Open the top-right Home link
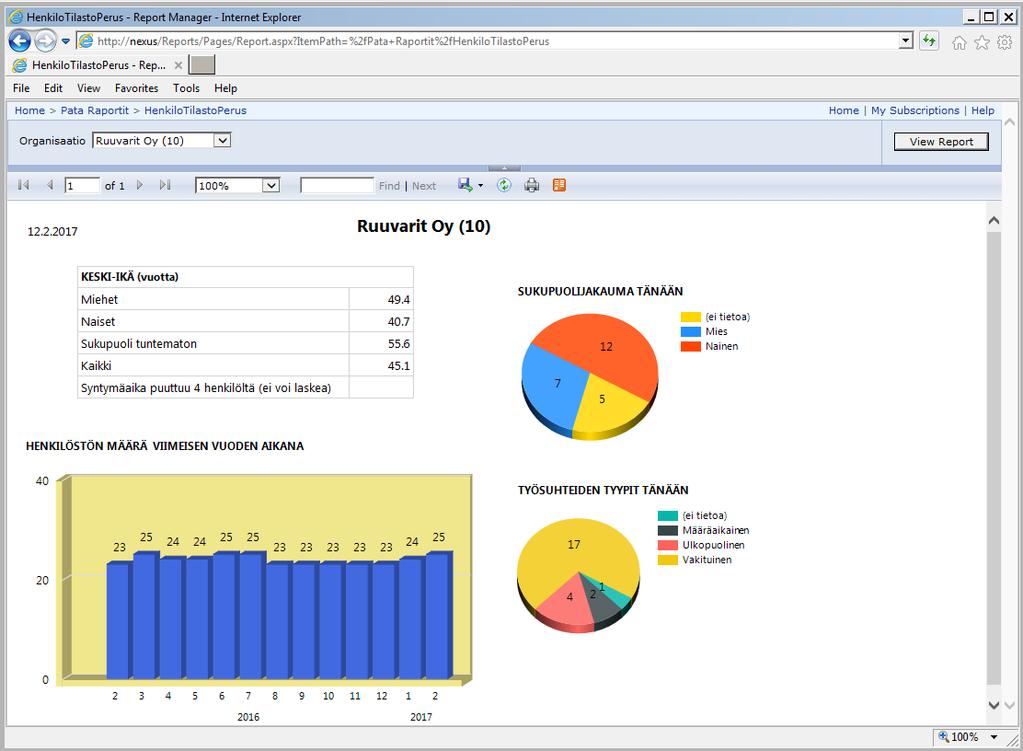This screenshot has height=751, width=1023. click(x=844, y=110)
